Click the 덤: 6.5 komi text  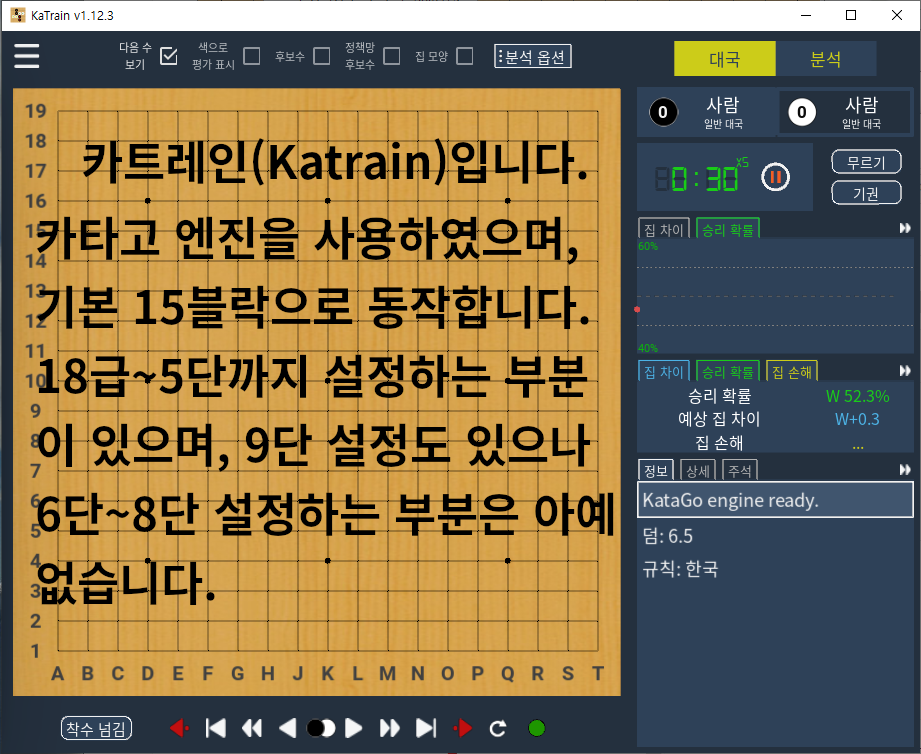coord(668,536)
